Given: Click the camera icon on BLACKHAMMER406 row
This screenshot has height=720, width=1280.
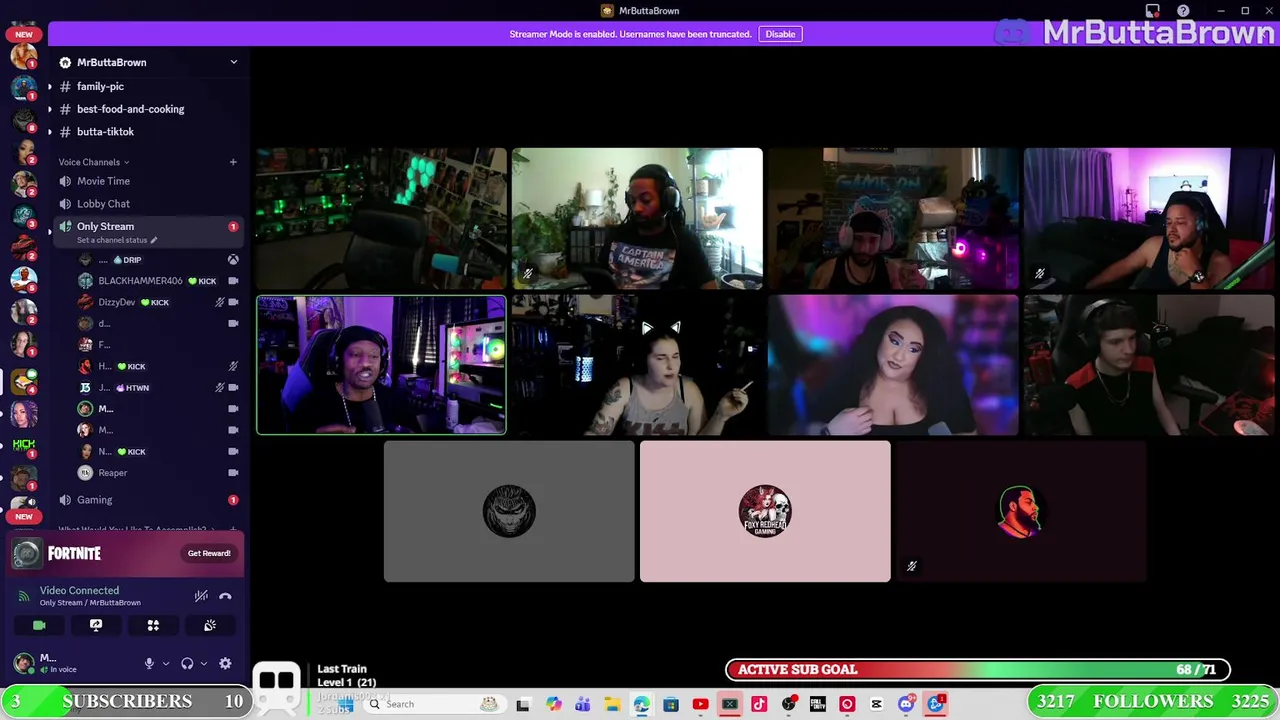Looking at the screenshot, I should click(x=233, y=281).
